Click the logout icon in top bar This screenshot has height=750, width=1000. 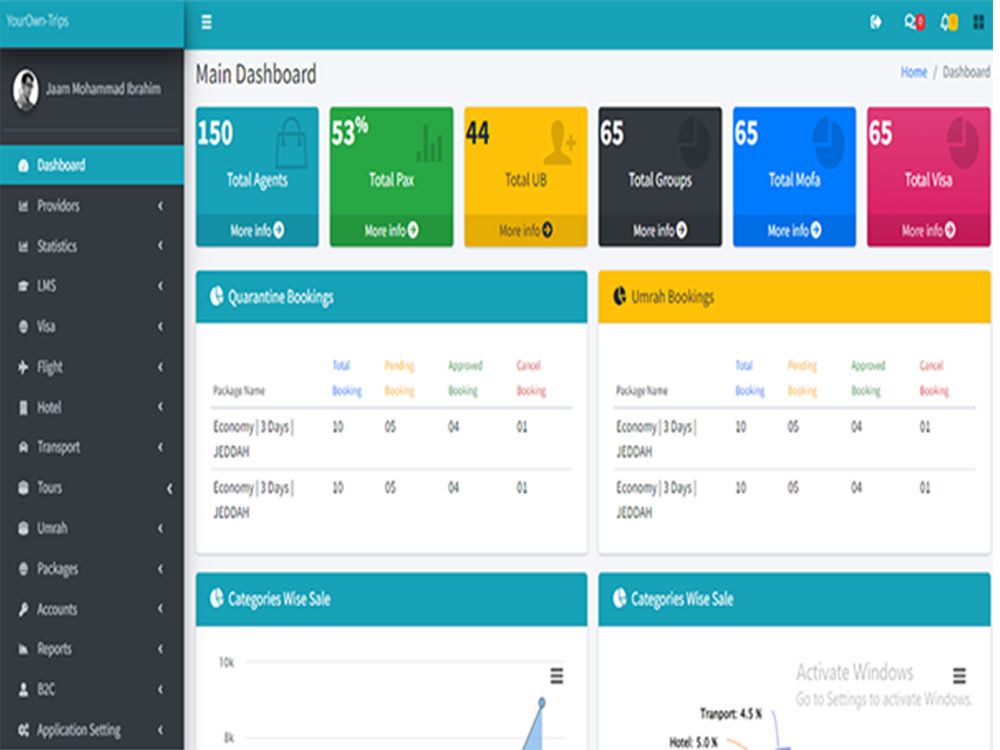pos(876,22)
